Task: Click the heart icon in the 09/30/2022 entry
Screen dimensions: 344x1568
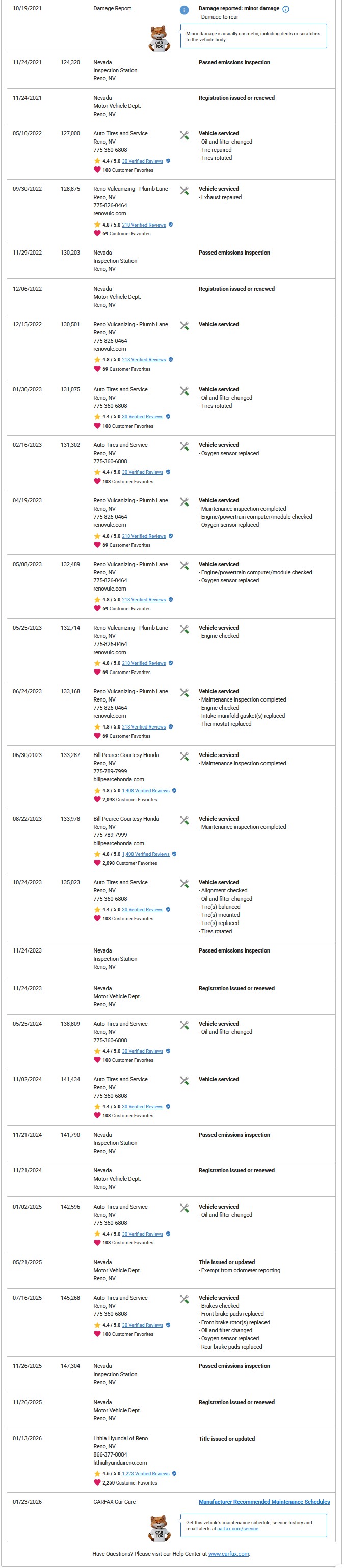Action: pos(97,233)
